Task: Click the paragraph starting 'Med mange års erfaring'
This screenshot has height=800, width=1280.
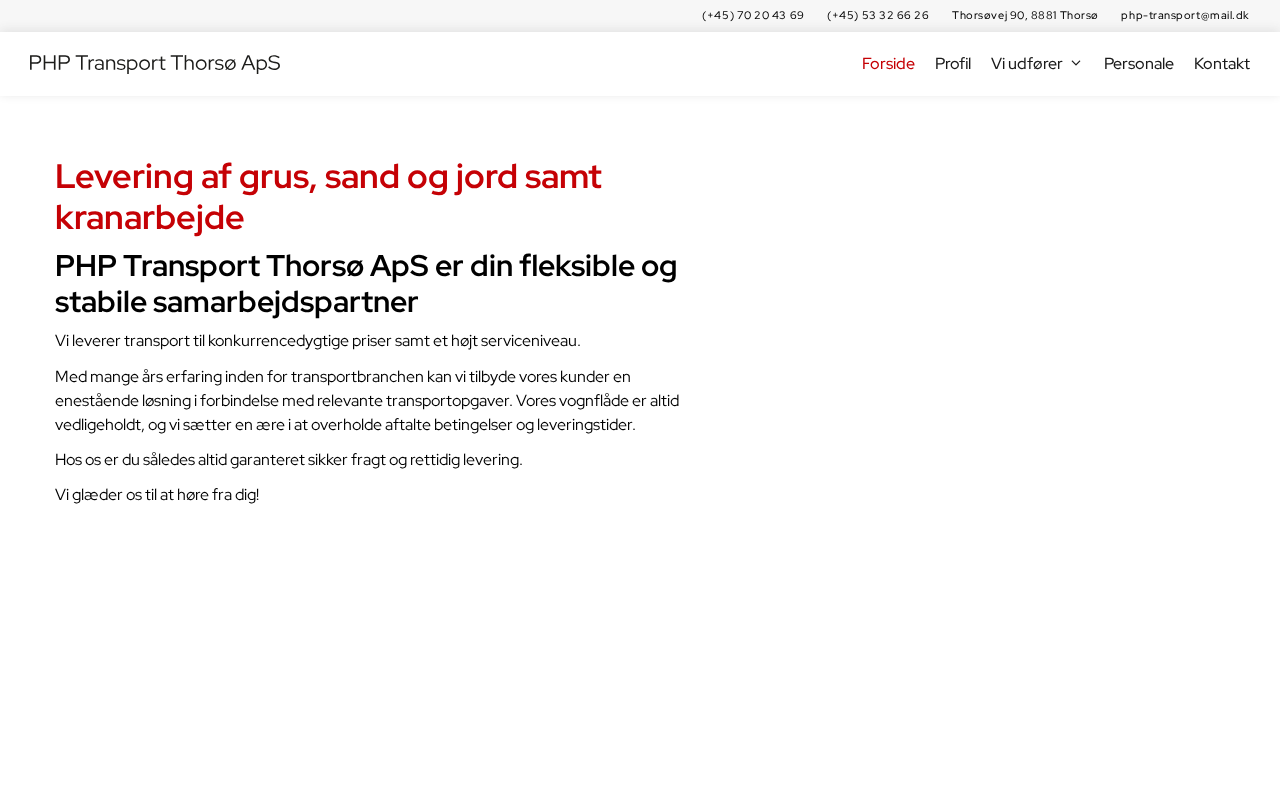Action: 367,401
